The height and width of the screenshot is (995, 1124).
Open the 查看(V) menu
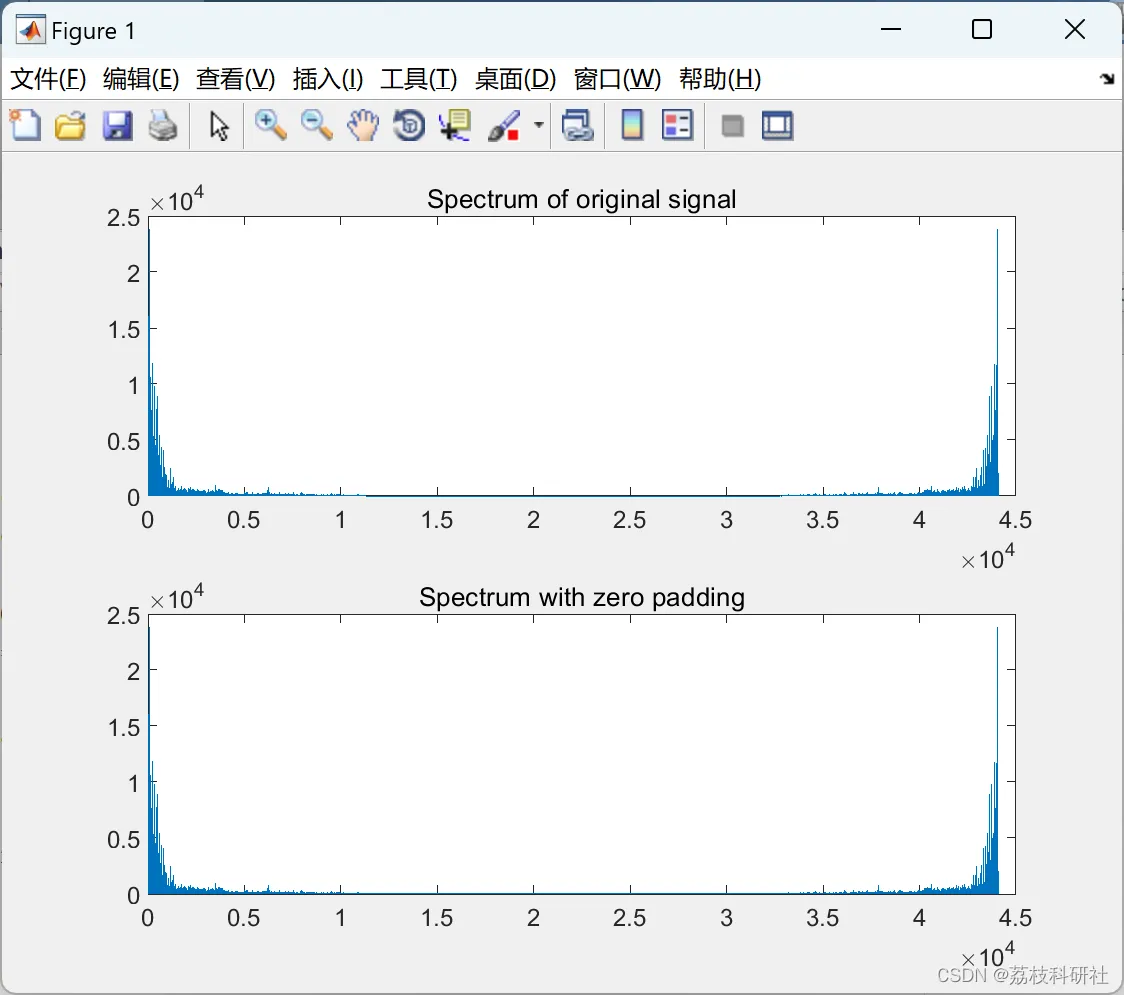point(235,79)
